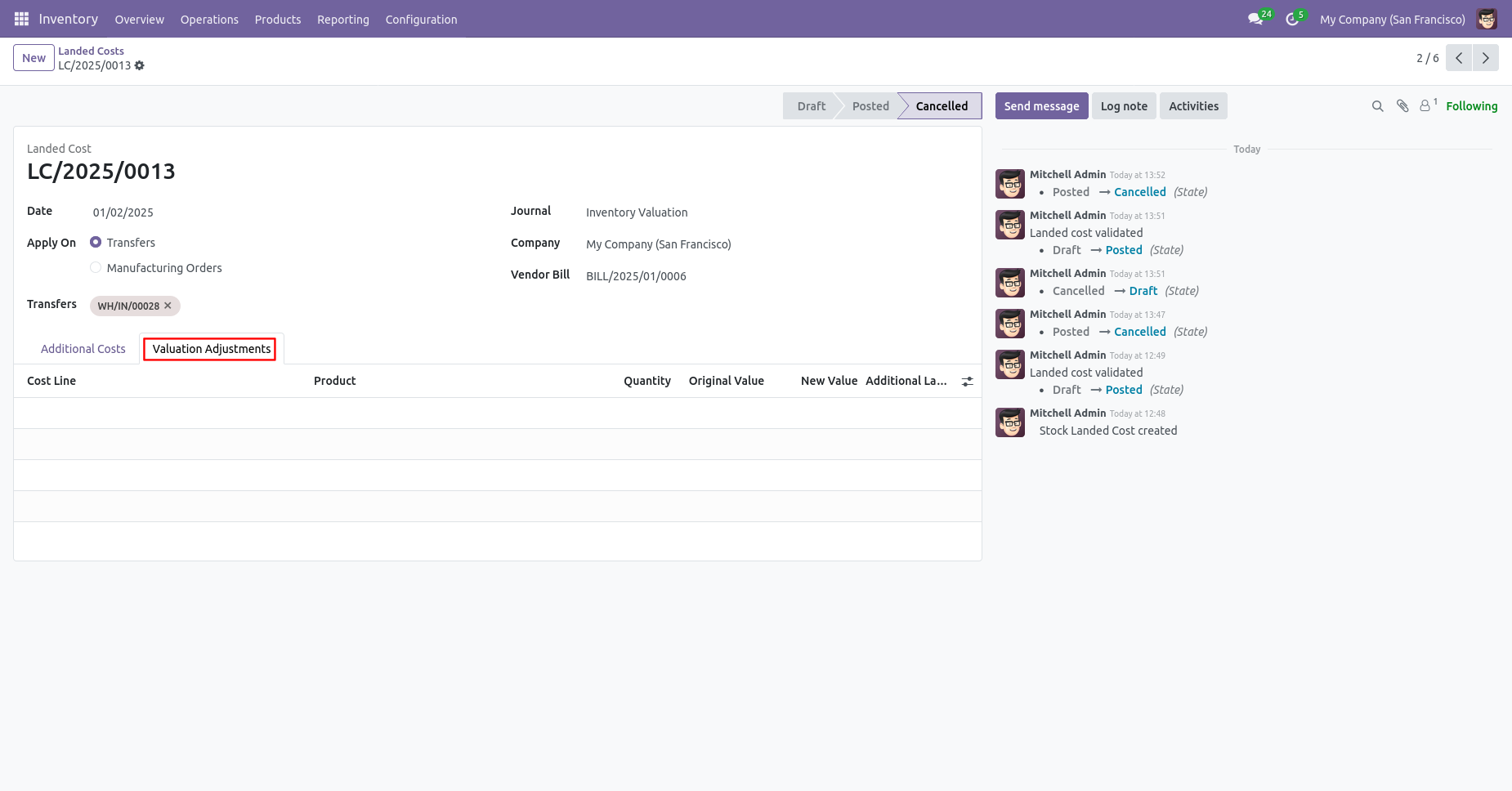This screenshot has width=1512, height=791.
Task: Sort by the Cost Line column header
Action: pyautogui.click(x=51, y=381)
